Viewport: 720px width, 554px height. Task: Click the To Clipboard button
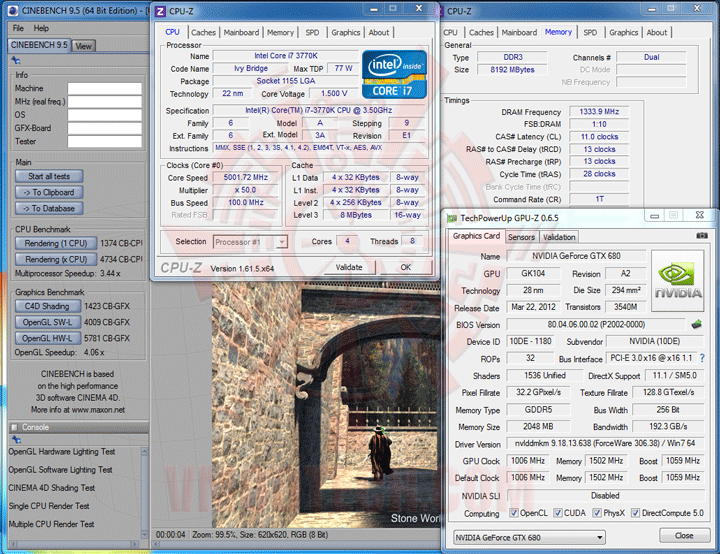[49, 192]
